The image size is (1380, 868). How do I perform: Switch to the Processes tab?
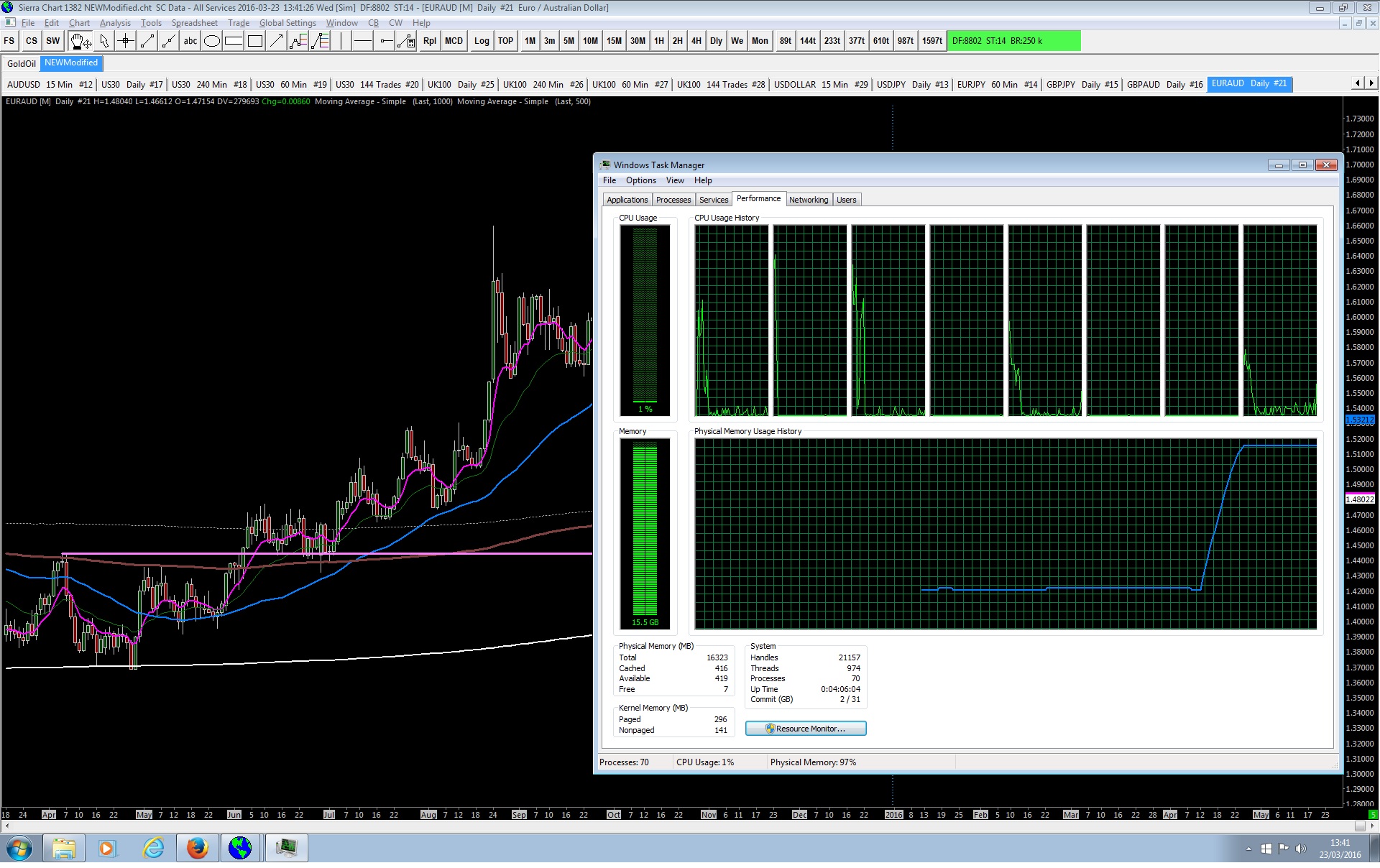tap(673, 200)
